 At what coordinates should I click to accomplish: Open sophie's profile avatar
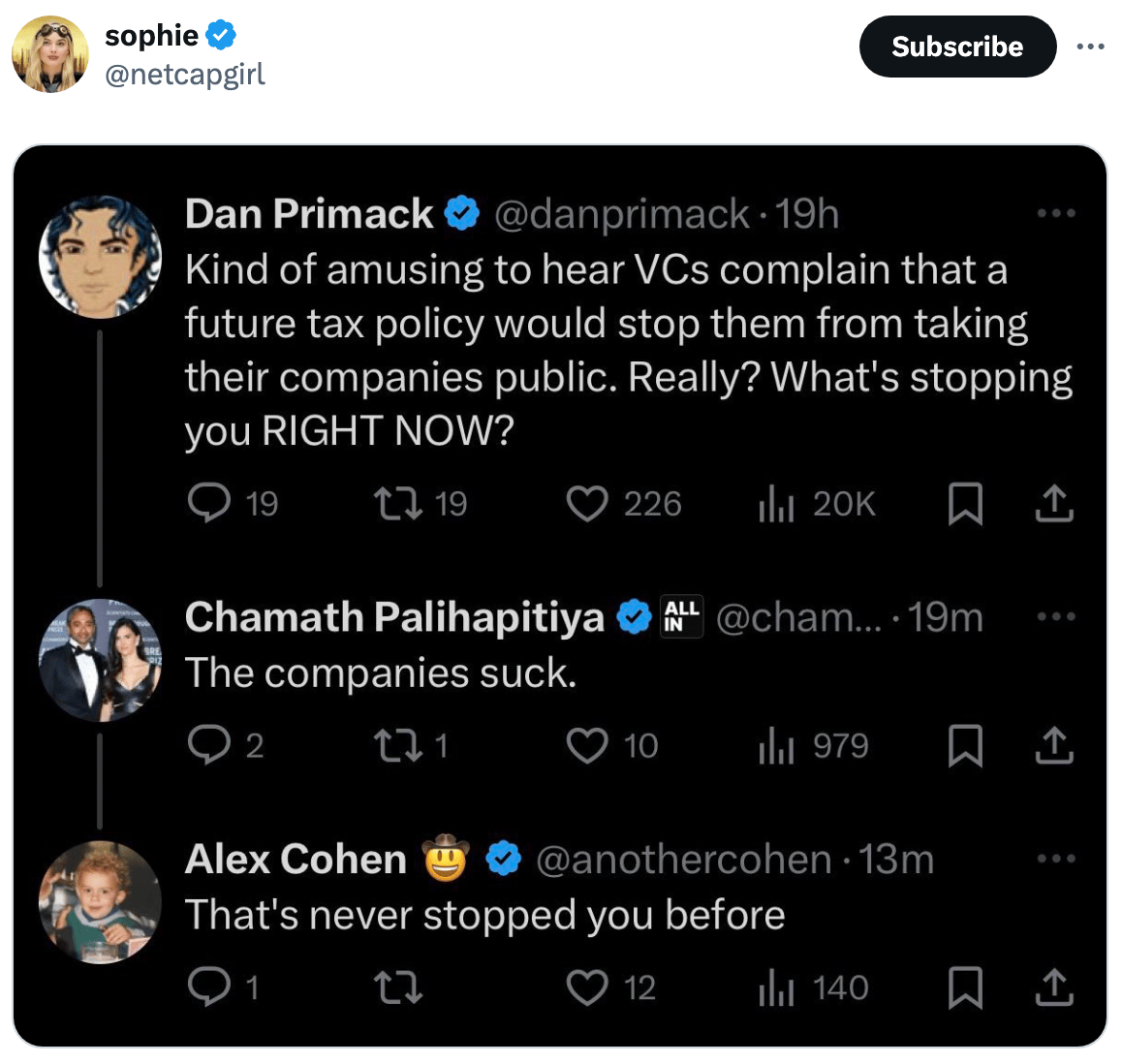pyautogui.click(x=49, y=54)
